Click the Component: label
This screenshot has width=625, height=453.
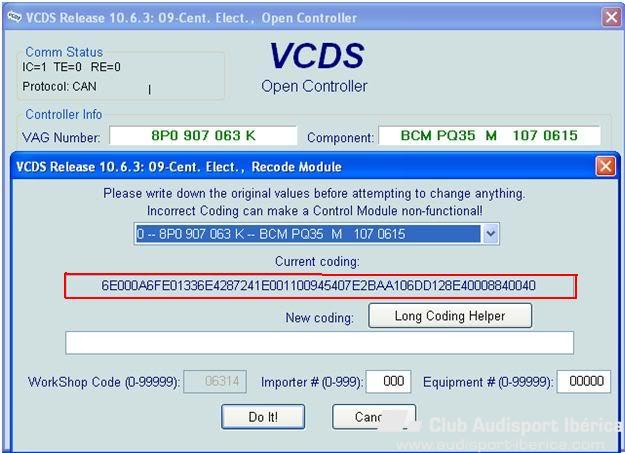point(341,138)
